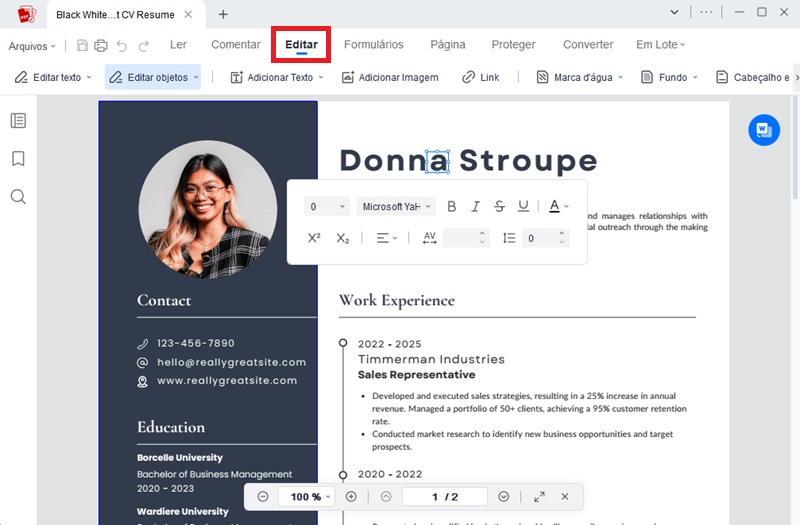Close the Black White CV Resume tab
Viewport: 800px width, 525px height.
188,14
